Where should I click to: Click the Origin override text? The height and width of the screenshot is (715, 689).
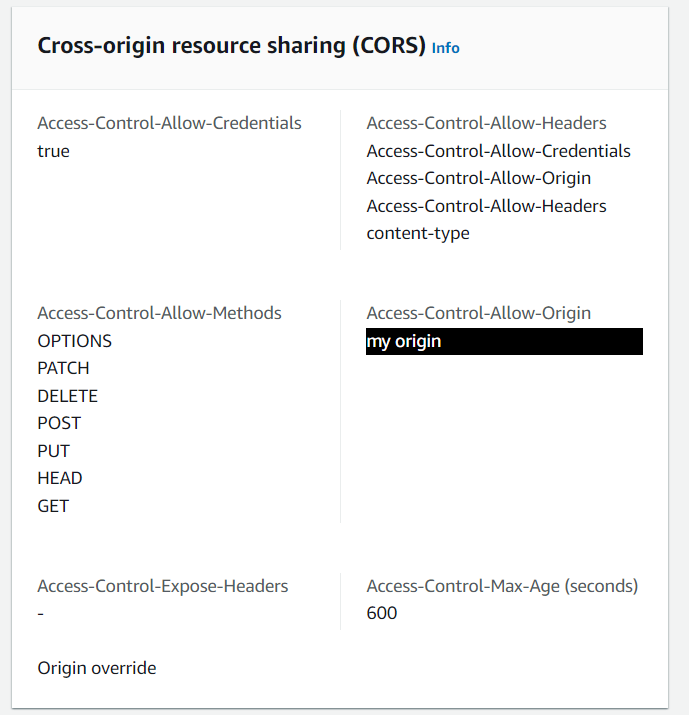coord(97,668)
